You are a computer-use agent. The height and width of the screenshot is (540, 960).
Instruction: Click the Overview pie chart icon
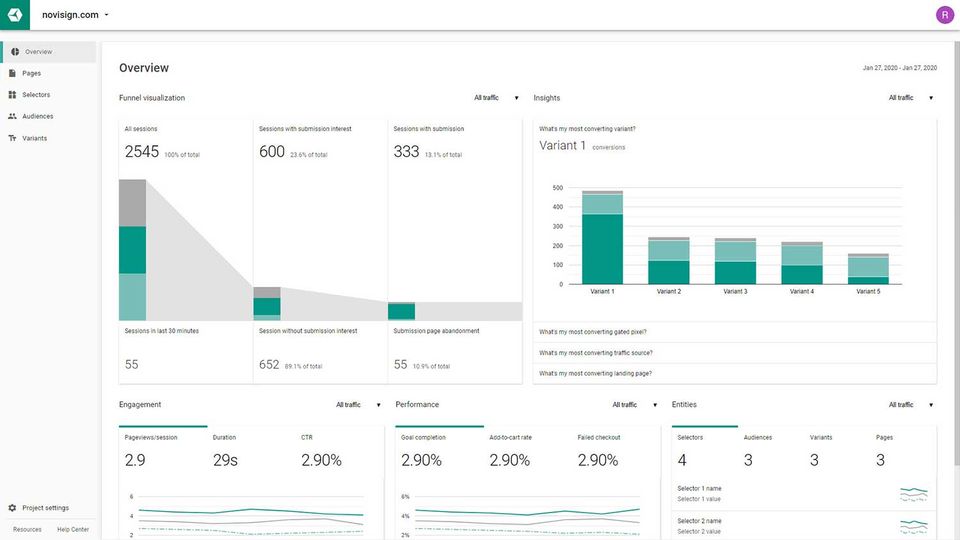(x=15, y=52)
